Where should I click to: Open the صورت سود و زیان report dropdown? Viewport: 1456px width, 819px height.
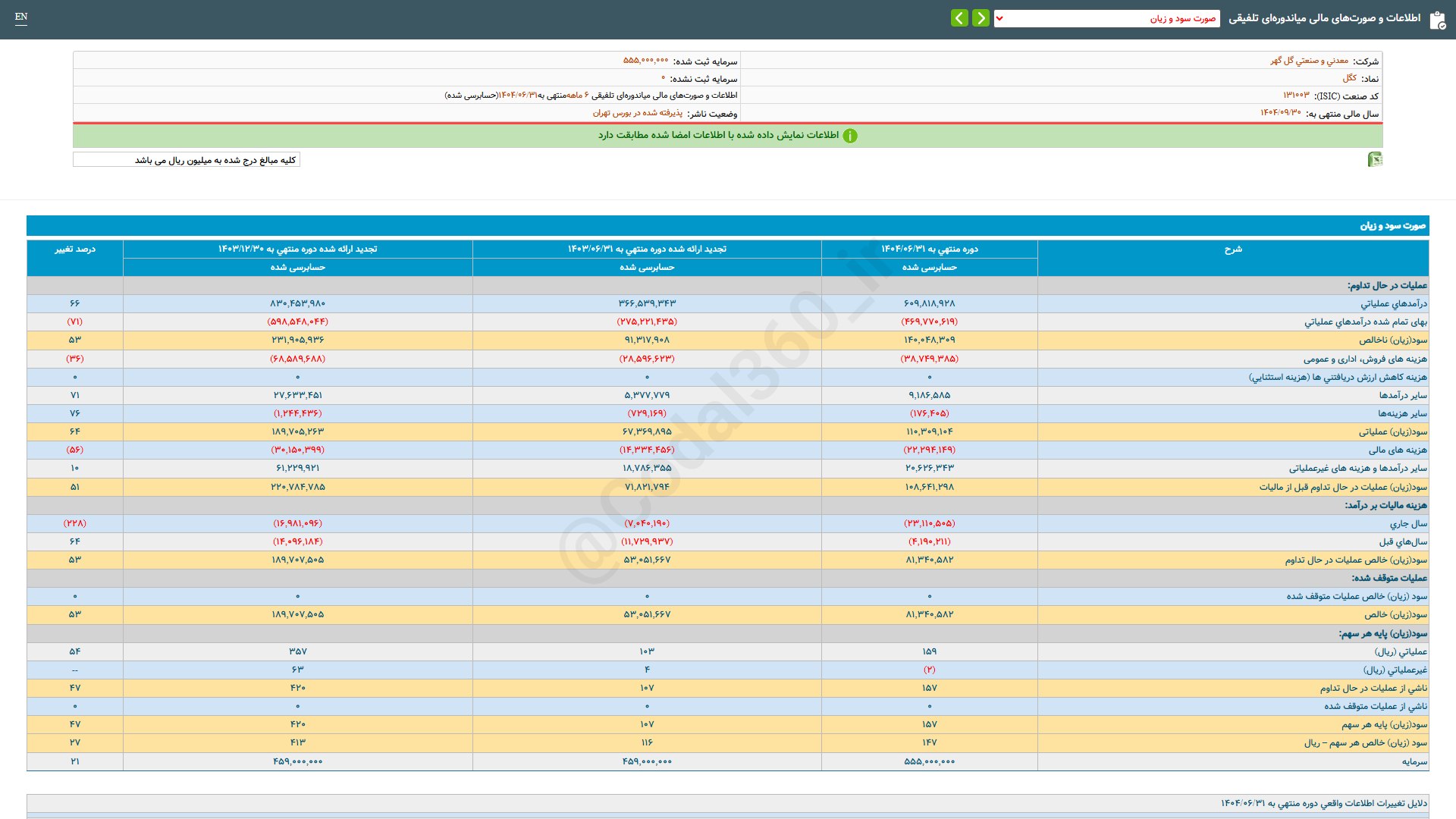[1106, 18]
